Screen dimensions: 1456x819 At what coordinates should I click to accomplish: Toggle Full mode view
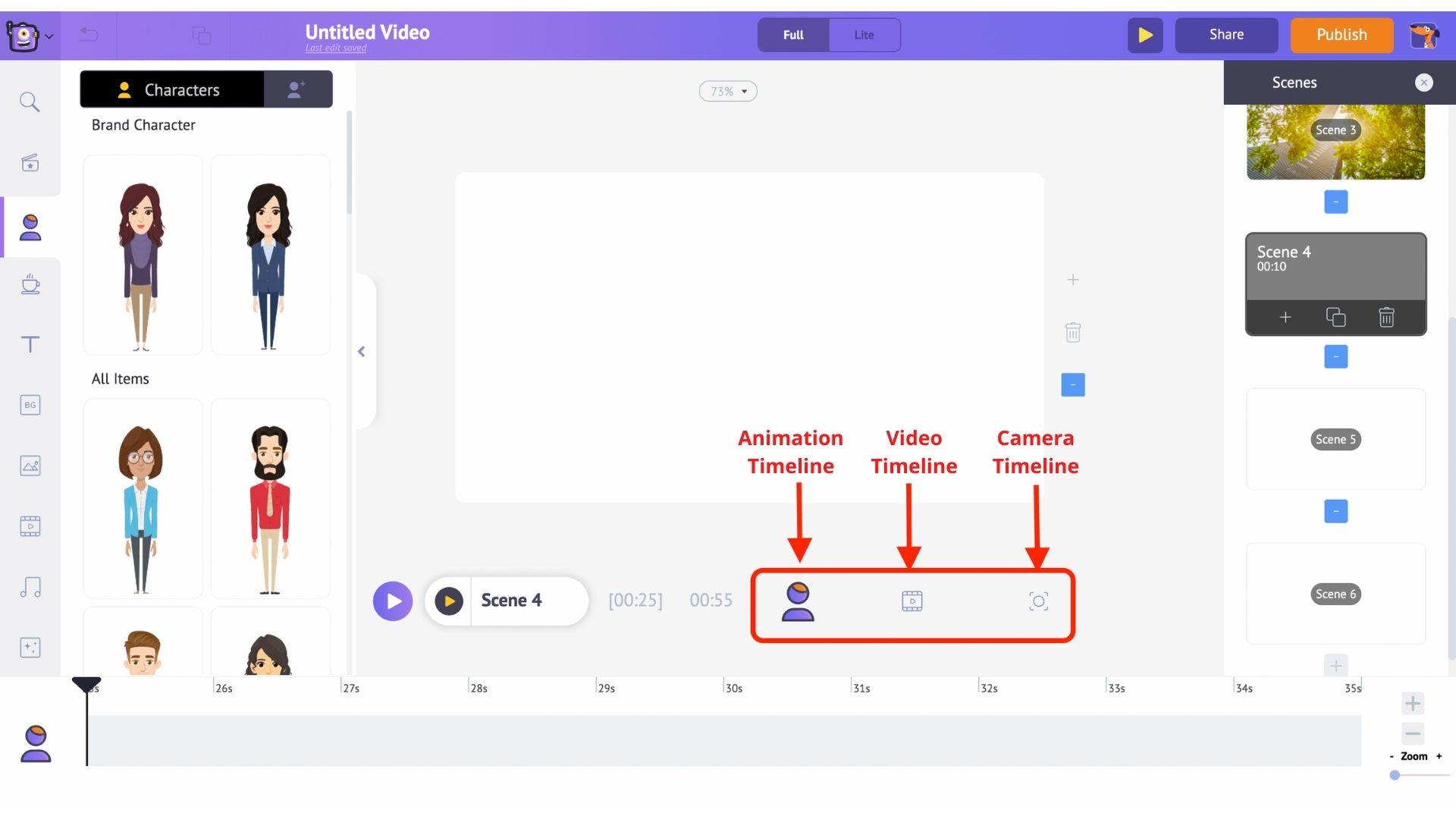pos(794,34)
